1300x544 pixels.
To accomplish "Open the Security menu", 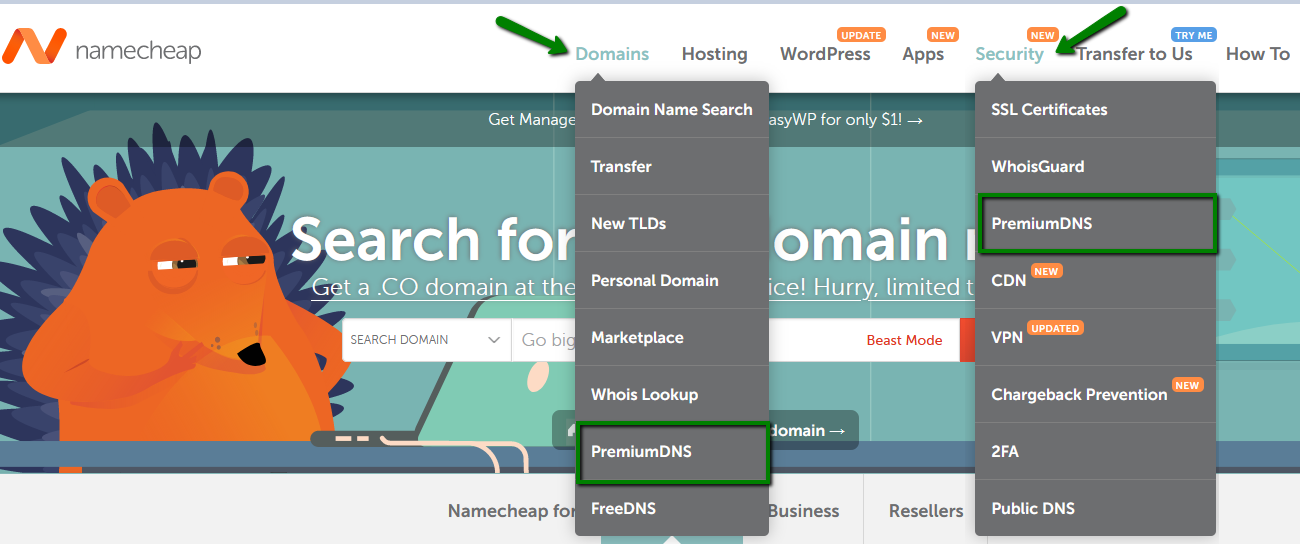I will (x=1009, y=54).
